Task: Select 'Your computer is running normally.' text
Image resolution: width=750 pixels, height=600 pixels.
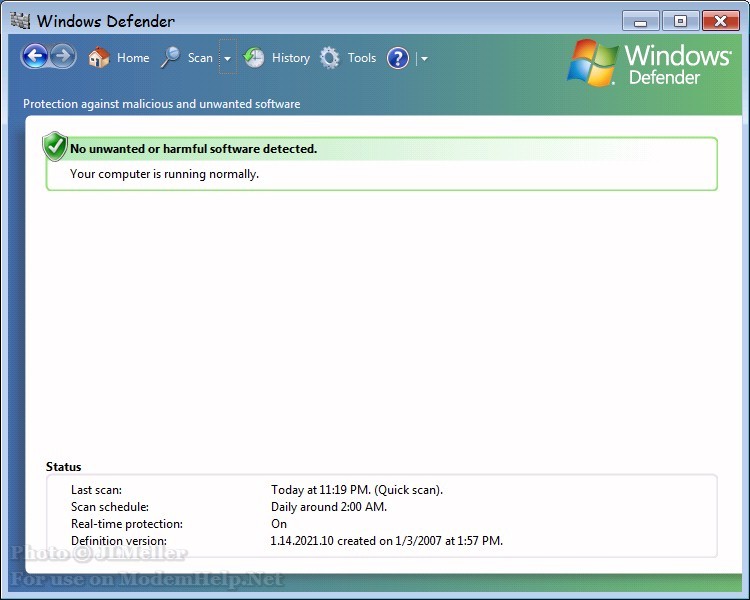Action: pyautogui.click(x=164, y=174)
